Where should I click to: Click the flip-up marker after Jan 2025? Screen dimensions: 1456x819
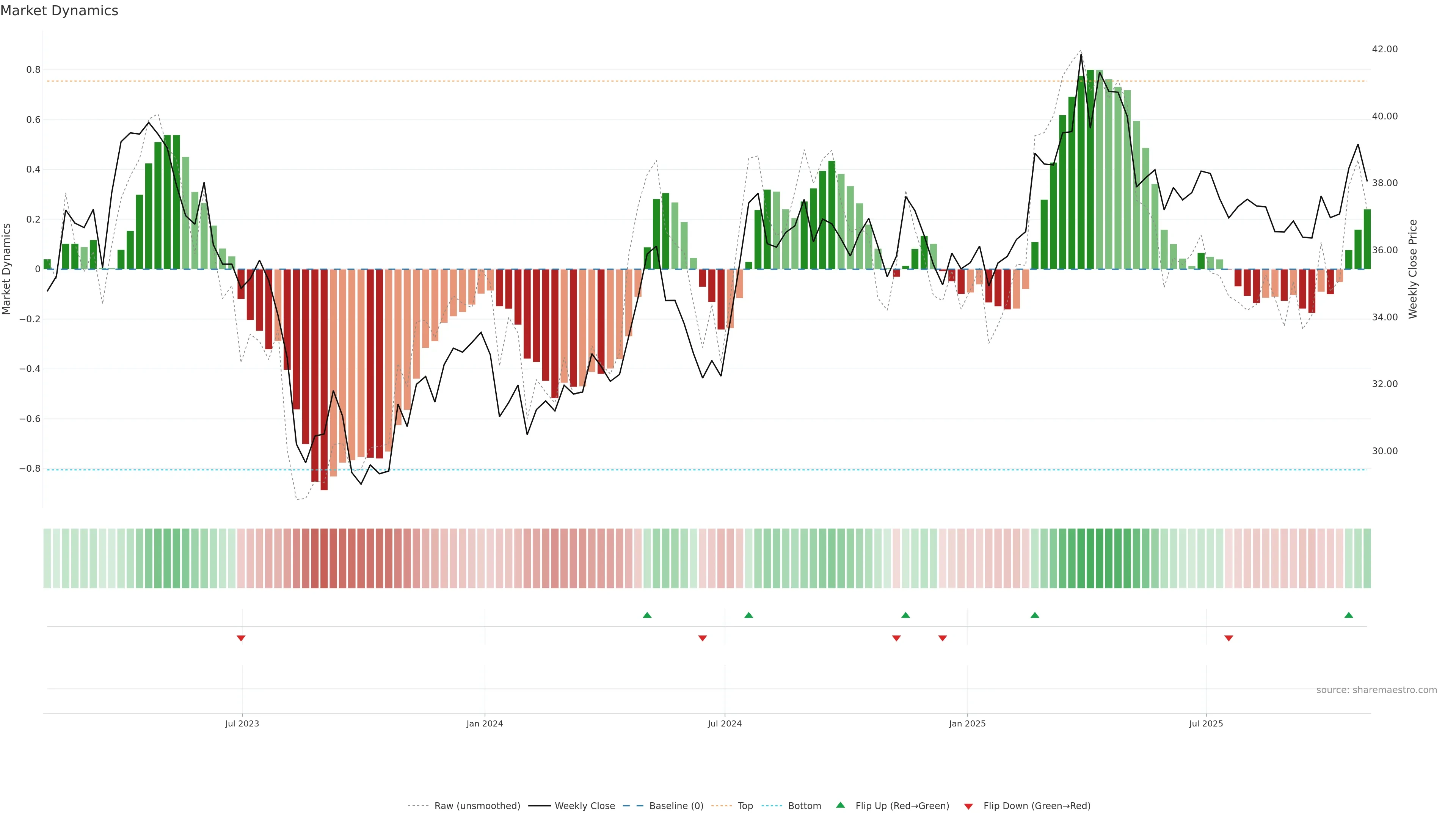coord(1035,615)
